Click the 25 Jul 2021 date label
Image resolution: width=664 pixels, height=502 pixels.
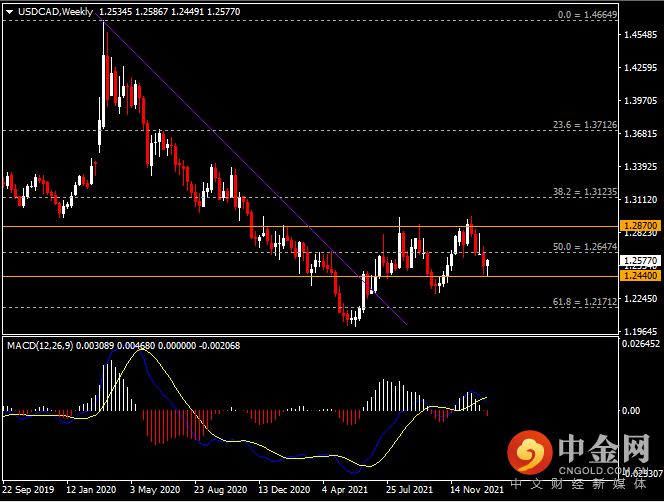[x=409, y=490]
